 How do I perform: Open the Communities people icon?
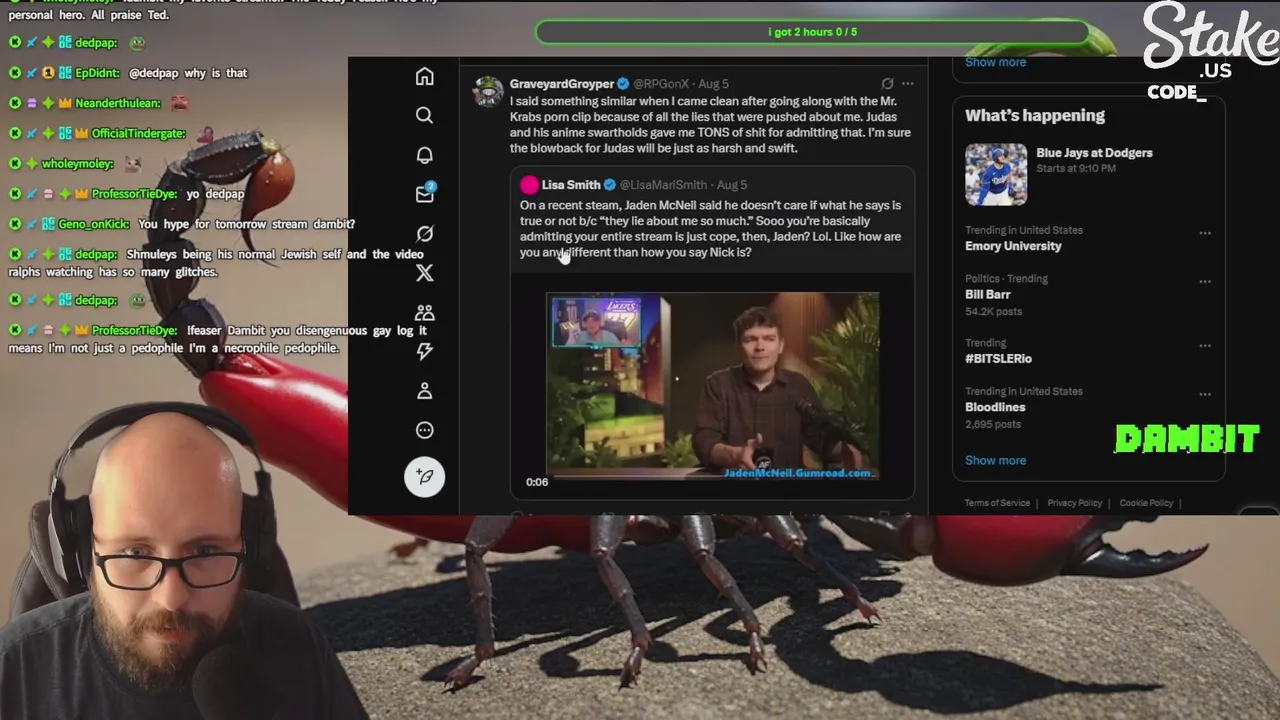click(x=425, y=312)
